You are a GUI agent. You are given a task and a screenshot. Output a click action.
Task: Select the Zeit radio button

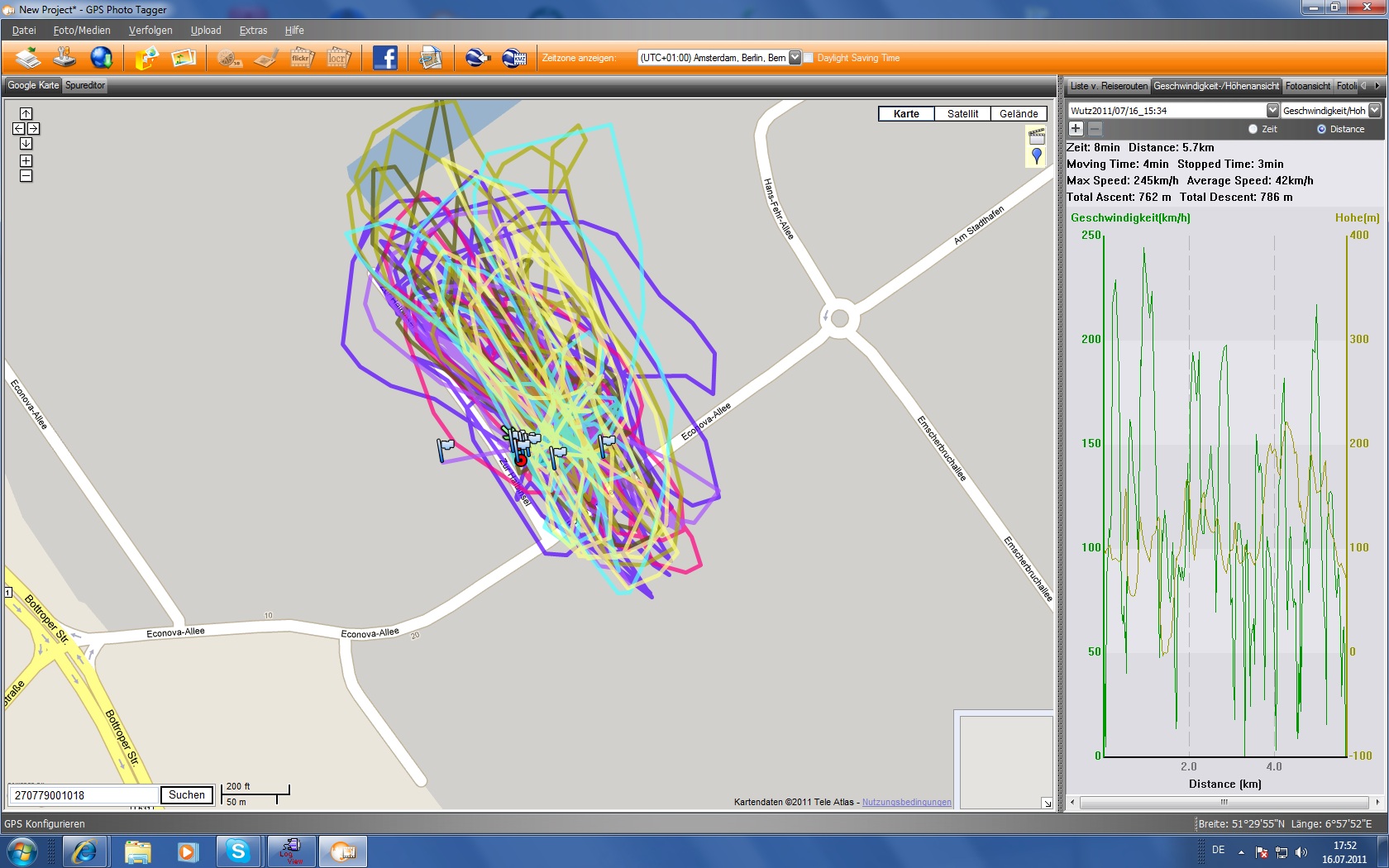(x=1253, y=129)
